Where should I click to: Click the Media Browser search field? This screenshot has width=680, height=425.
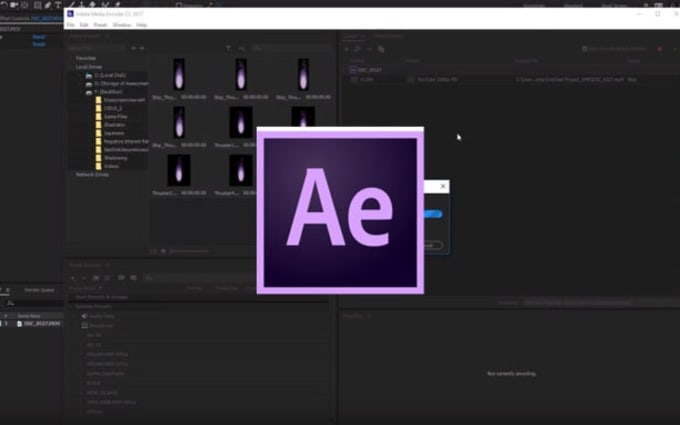(x=291, y=49)
